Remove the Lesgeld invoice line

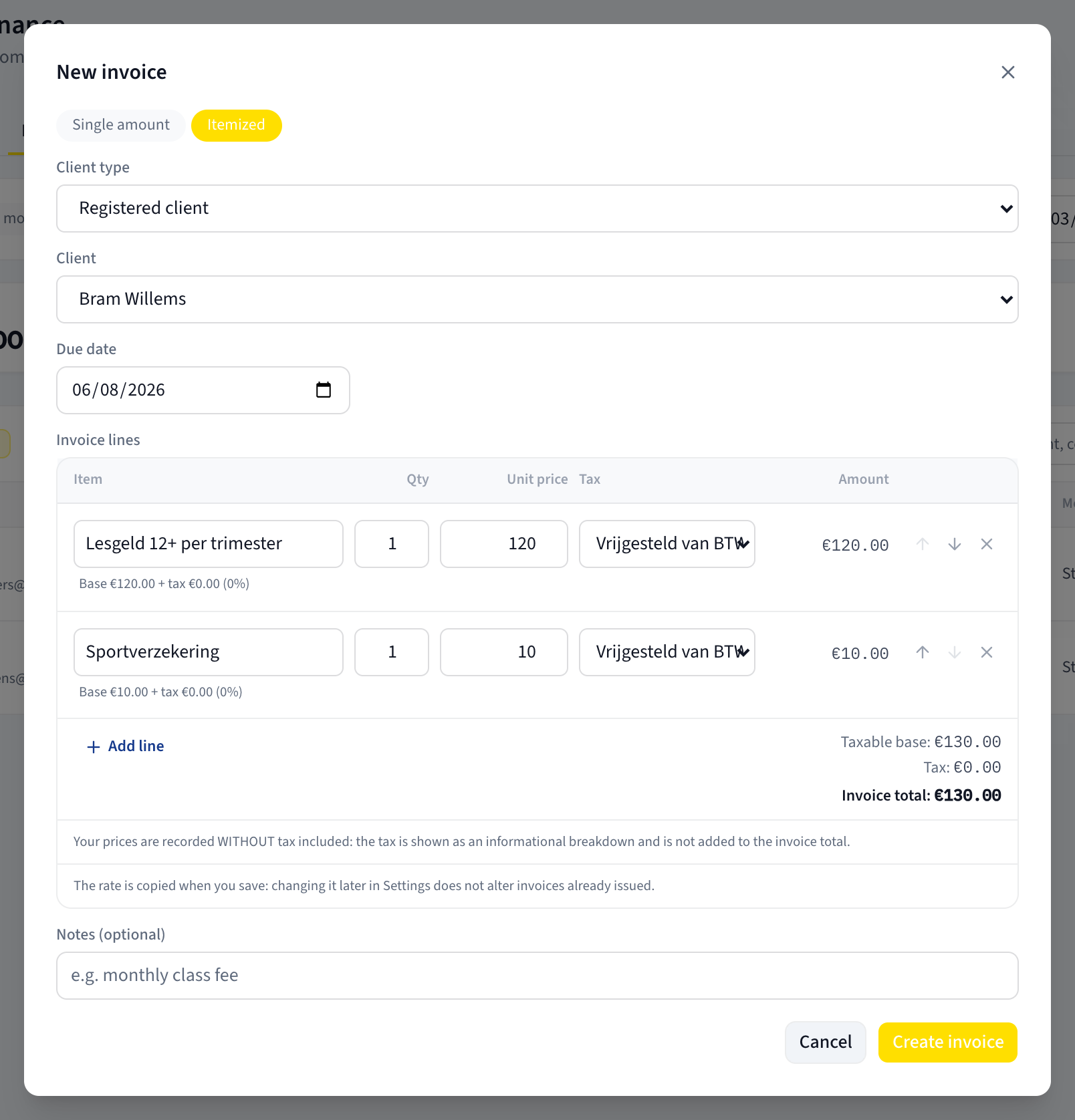(x=987, y=544)
